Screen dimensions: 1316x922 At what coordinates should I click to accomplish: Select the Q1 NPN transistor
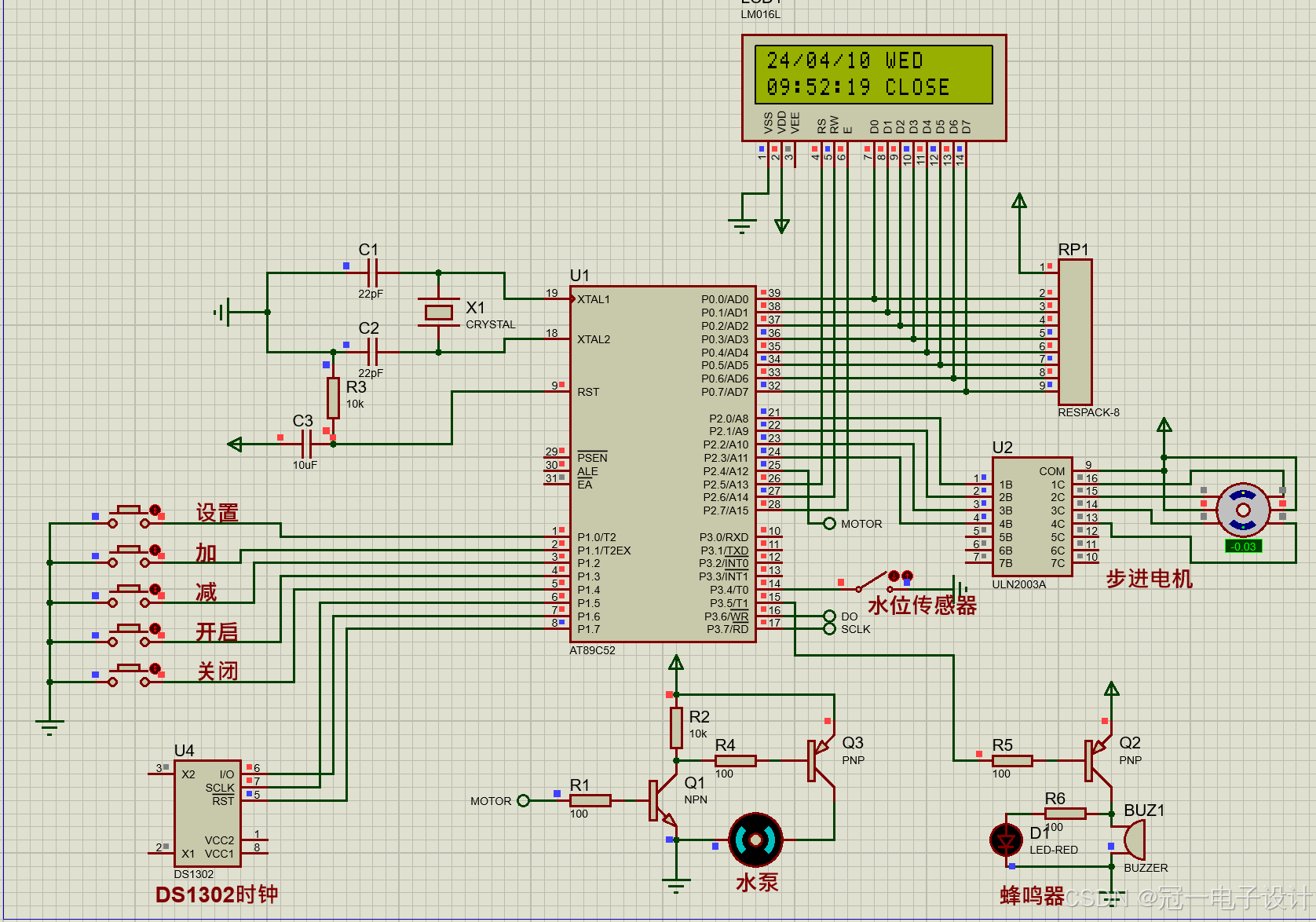(x=663, y=800)
